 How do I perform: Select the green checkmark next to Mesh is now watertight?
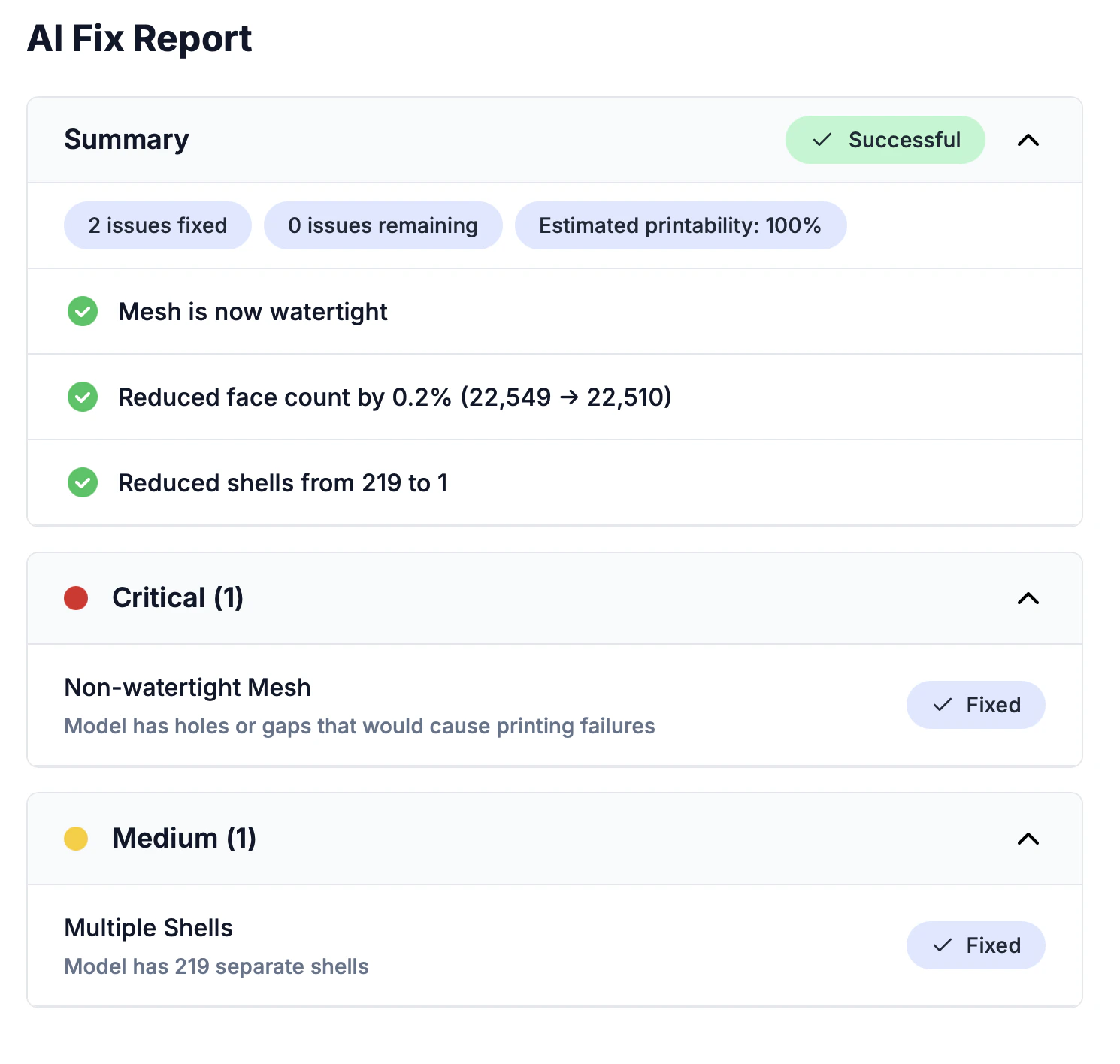point(82,311)
